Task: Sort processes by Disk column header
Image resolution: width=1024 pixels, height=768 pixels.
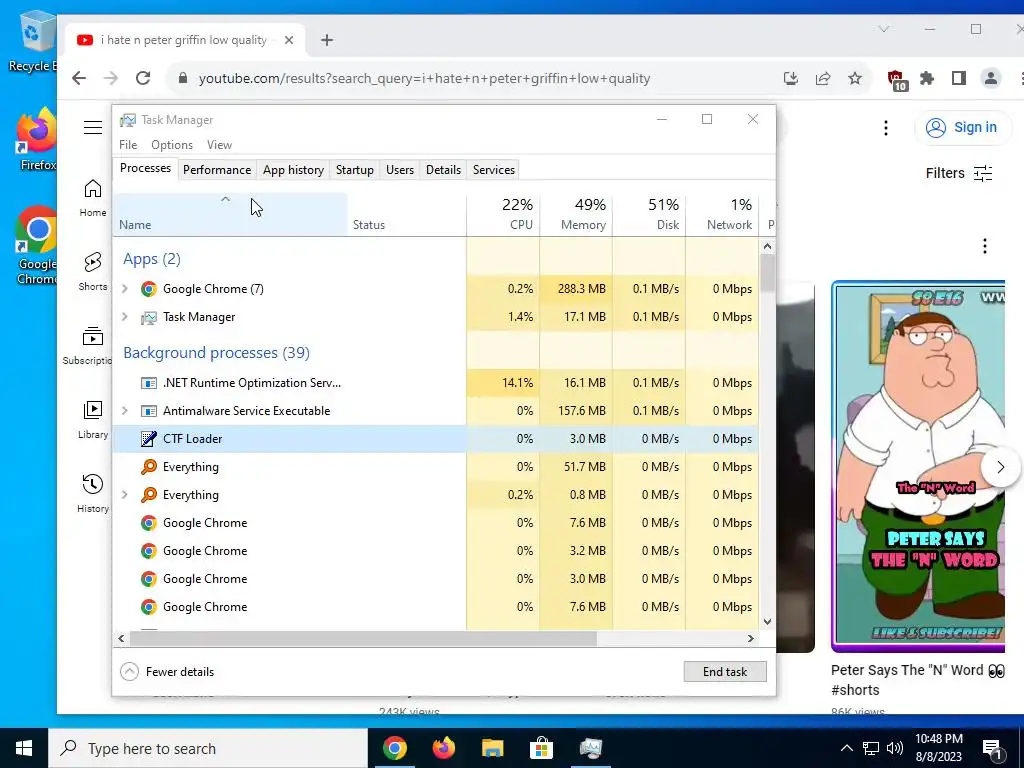Action: tap(650, 214)
